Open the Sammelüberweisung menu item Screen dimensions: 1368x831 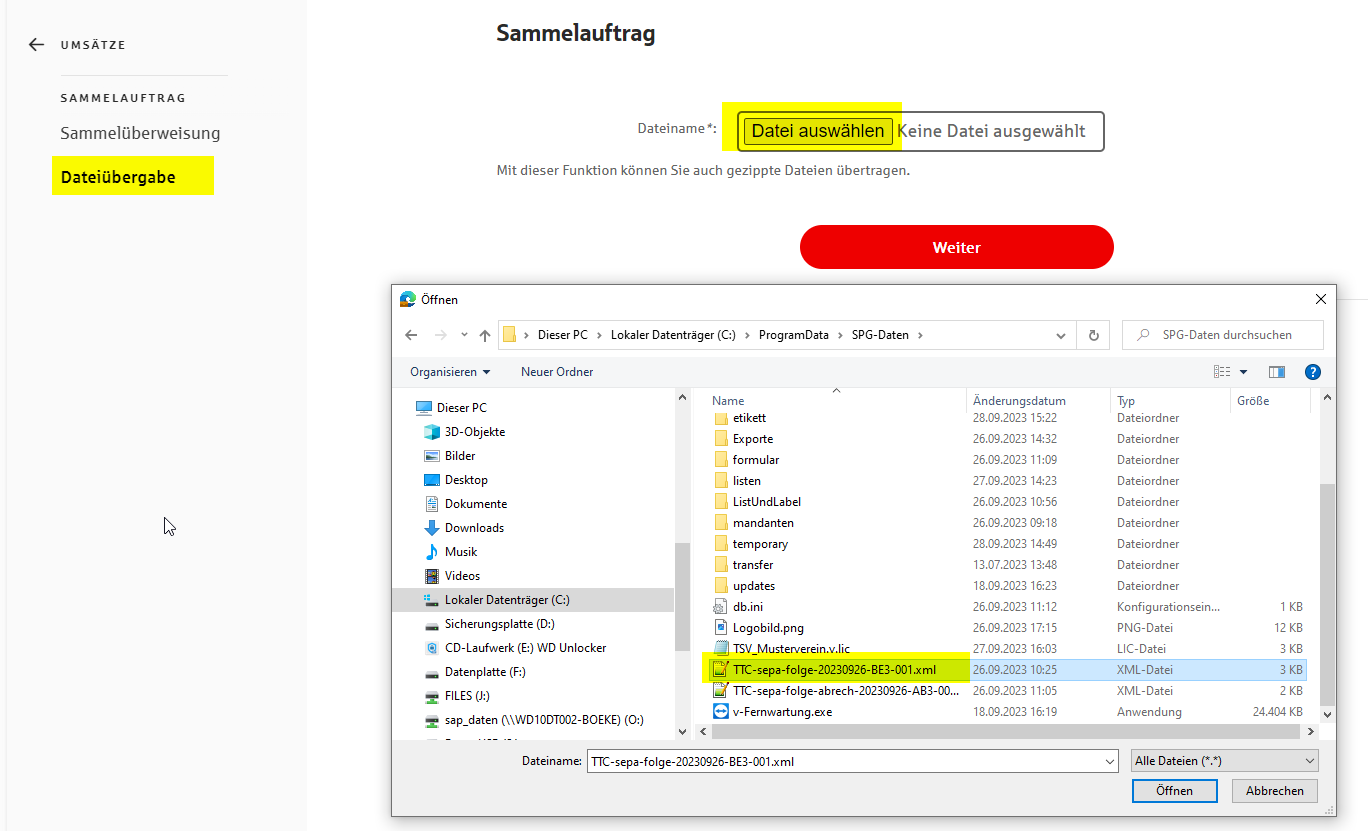pos(140,133)
